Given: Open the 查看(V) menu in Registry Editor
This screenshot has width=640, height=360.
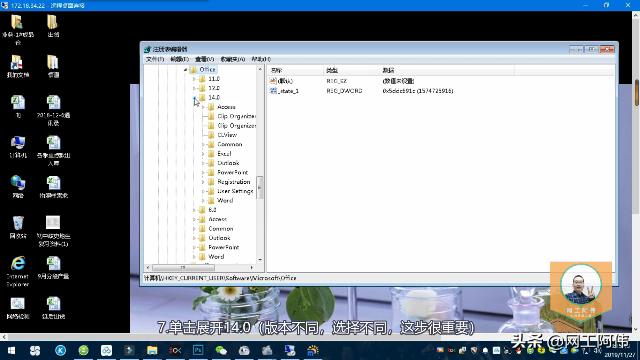Looking at the screenshot, I should (x=204, y=59).
